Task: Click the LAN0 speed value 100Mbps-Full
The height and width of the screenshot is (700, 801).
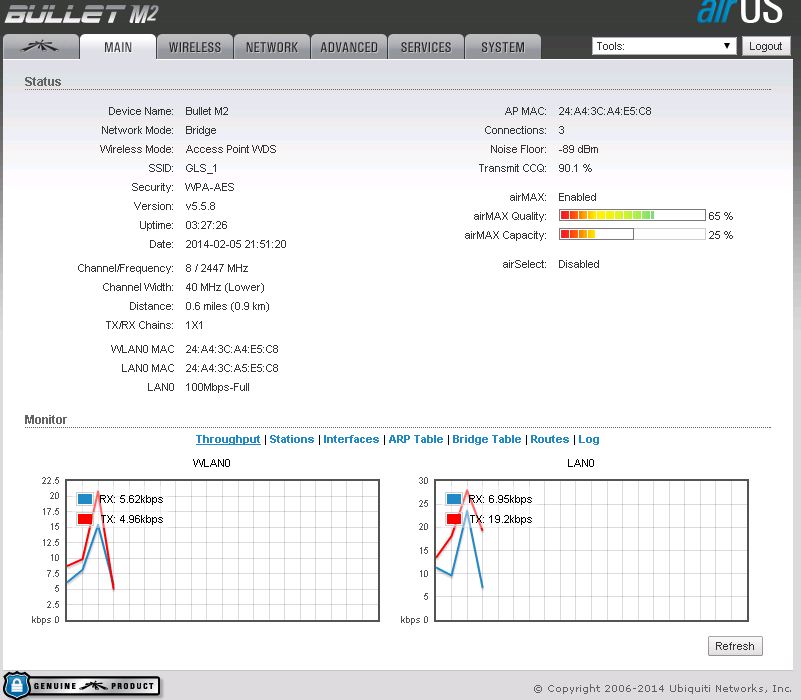Action: (x=217, y=387)
